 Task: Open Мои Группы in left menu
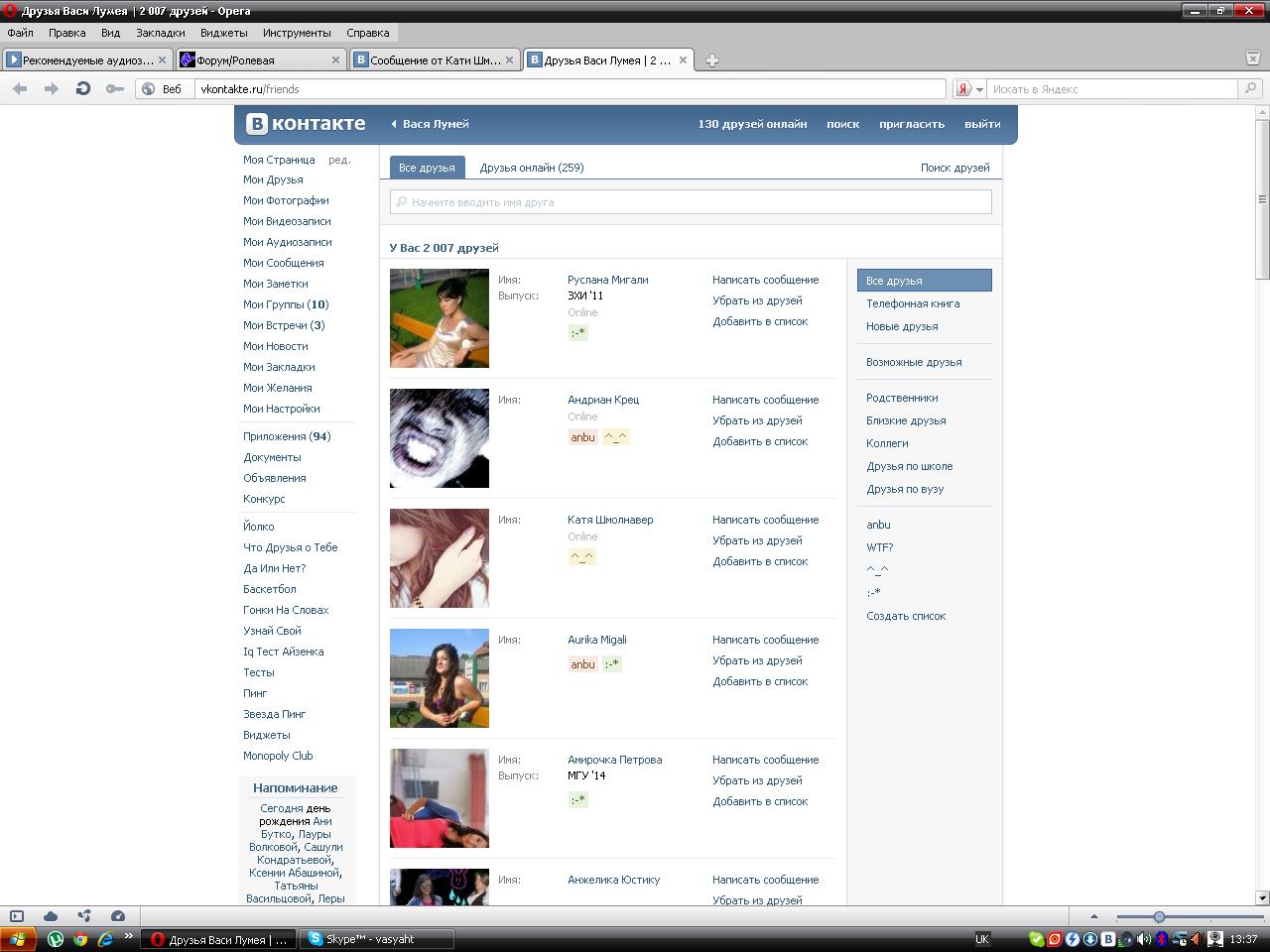click(286, 304)
